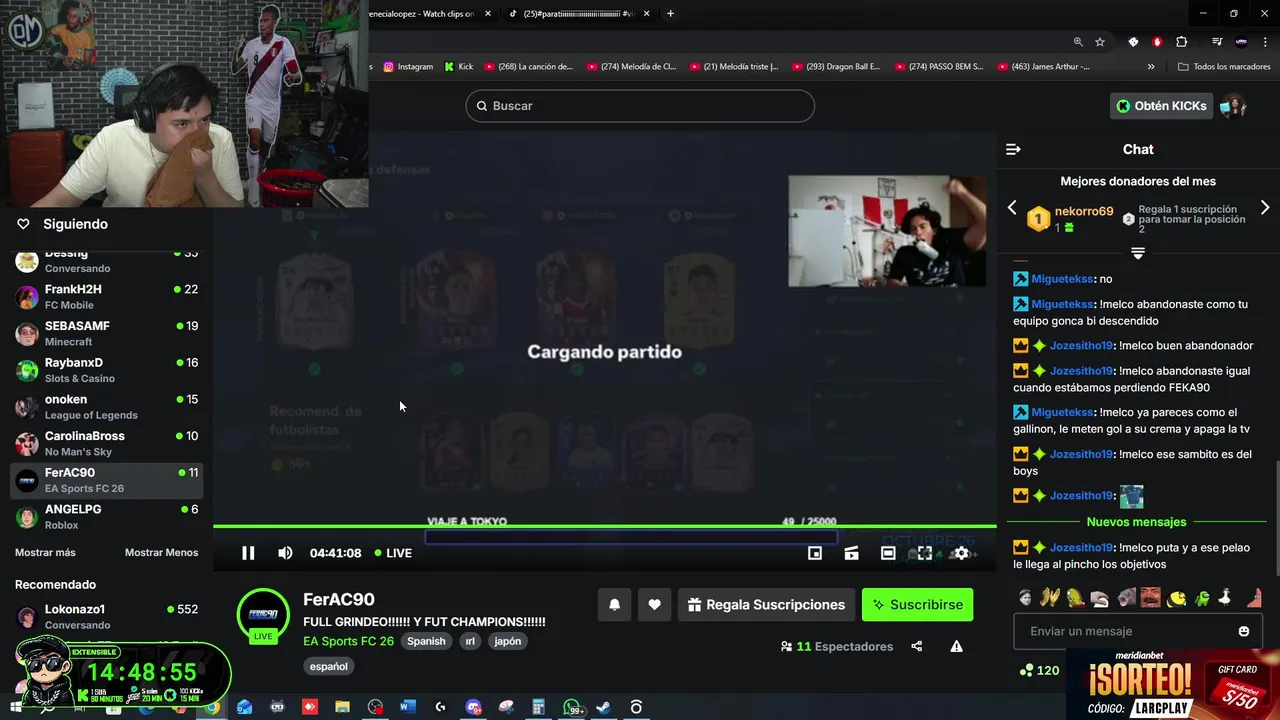Click Mostrar más in the sidebar
The width and height of the screenshot is (1280, 720).
pos(45,552)
